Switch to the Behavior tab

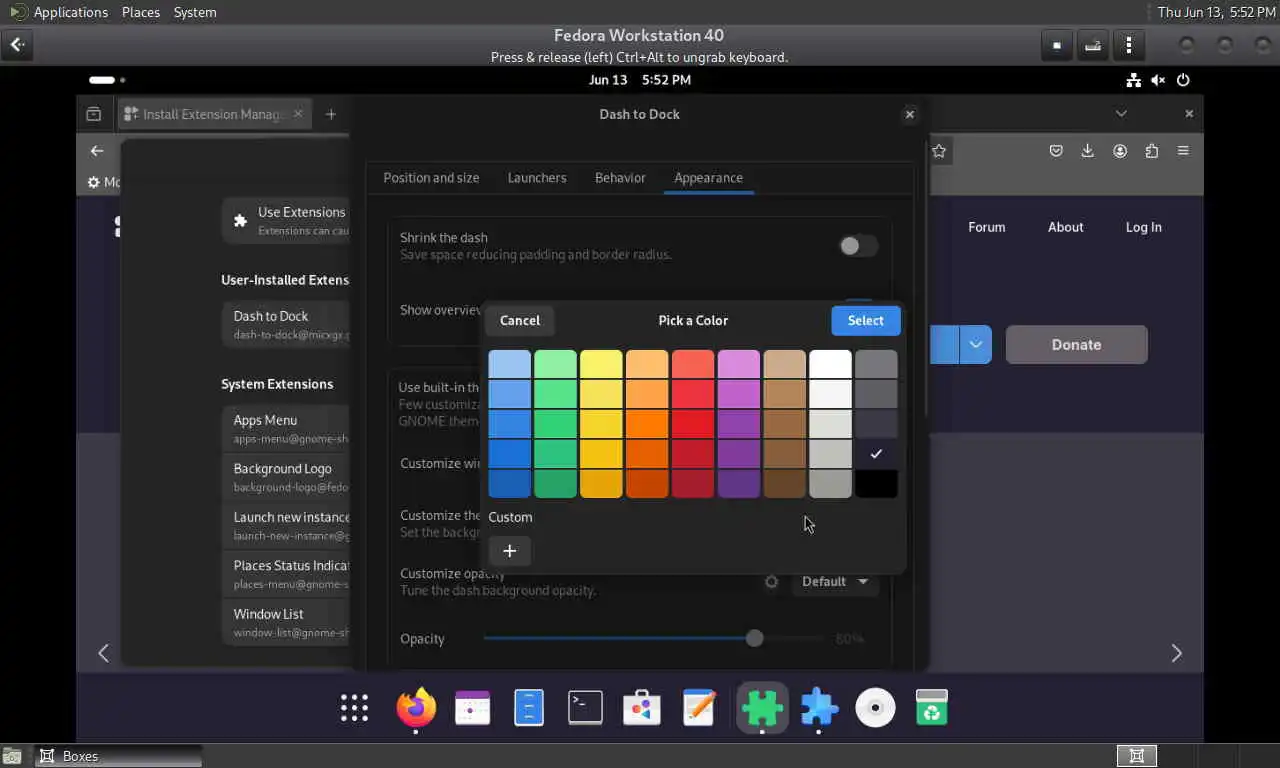click(x=620, y=178)
